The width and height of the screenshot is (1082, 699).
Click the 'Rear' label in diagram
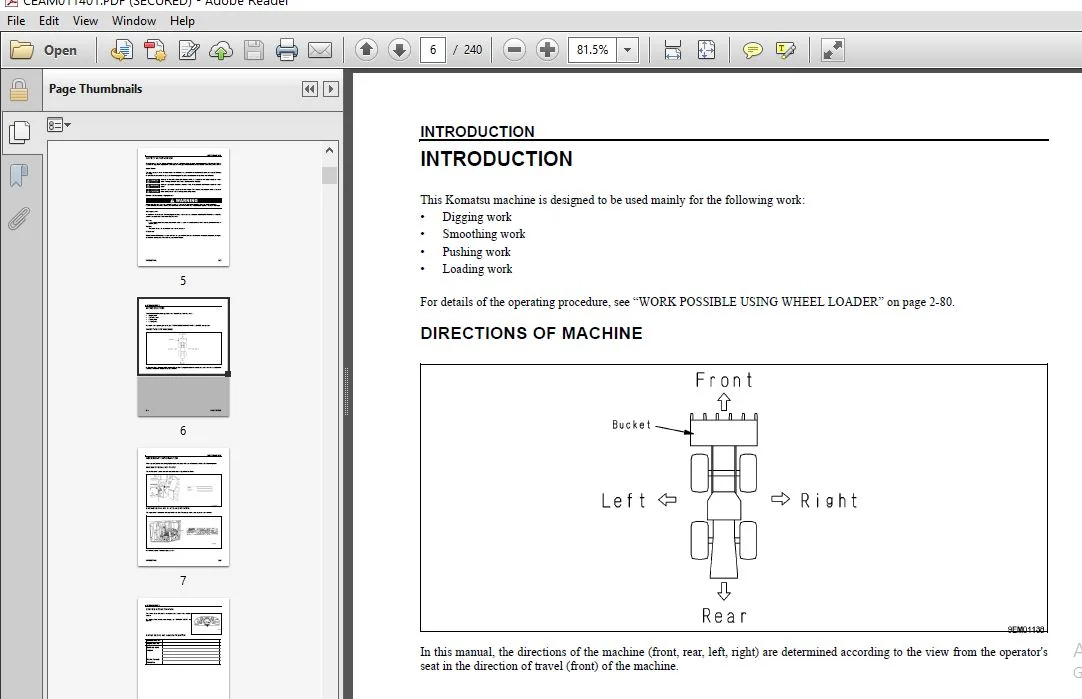click(724, 616)
